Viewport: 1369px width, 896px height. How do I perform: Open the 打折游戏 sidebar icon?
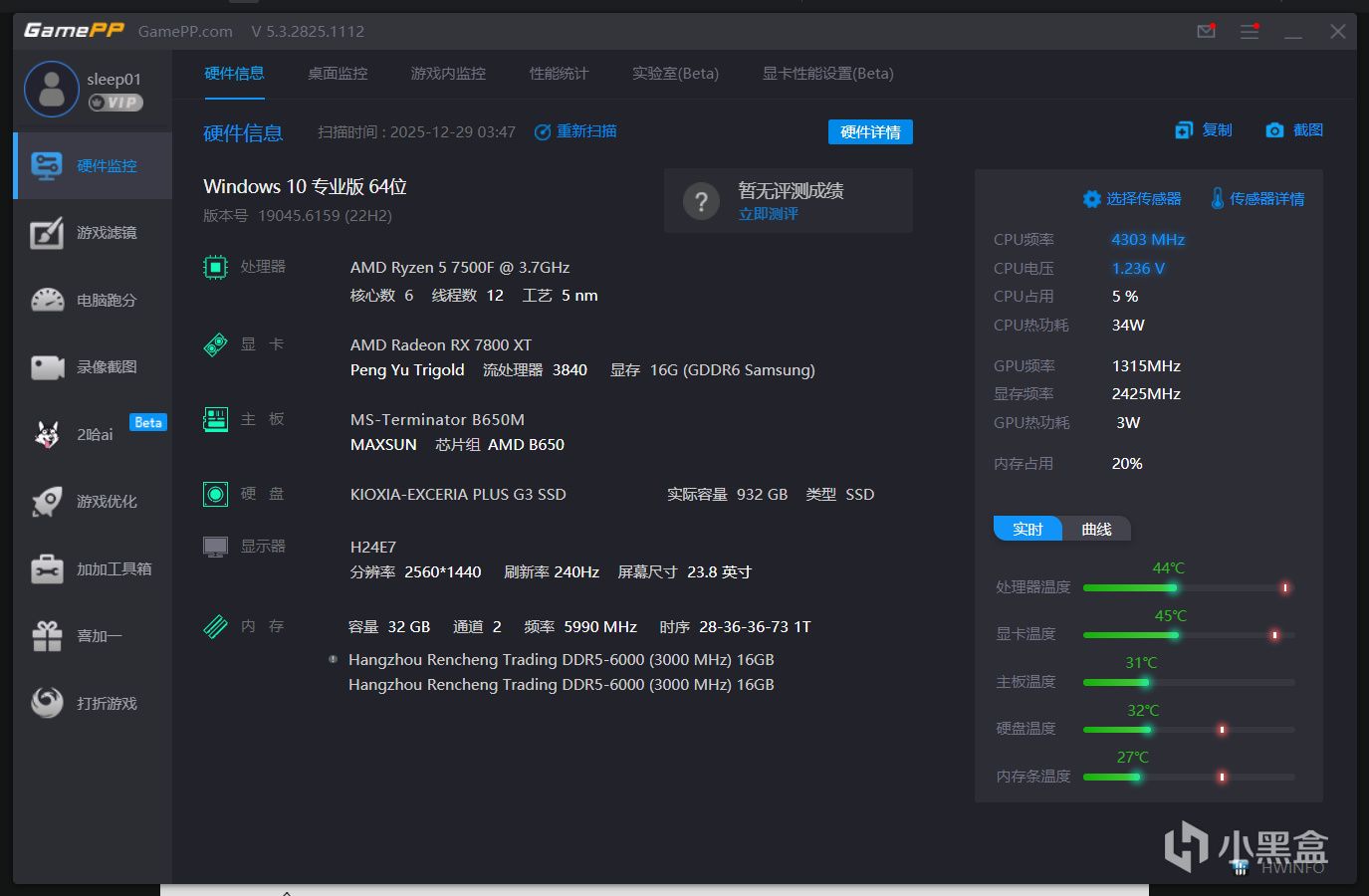pyautogui.click(x=47, y=703)
